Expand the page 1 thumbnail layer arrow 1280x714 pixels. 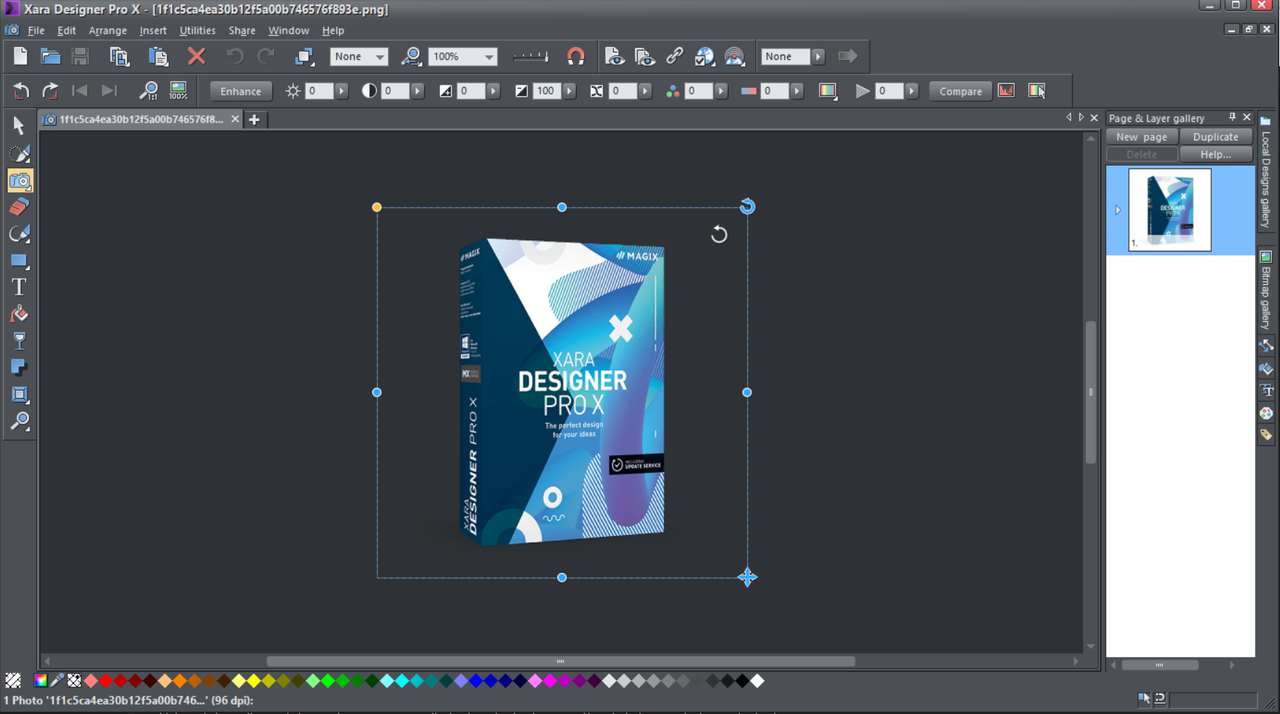pyautogui.click(x=1118, y=210)
